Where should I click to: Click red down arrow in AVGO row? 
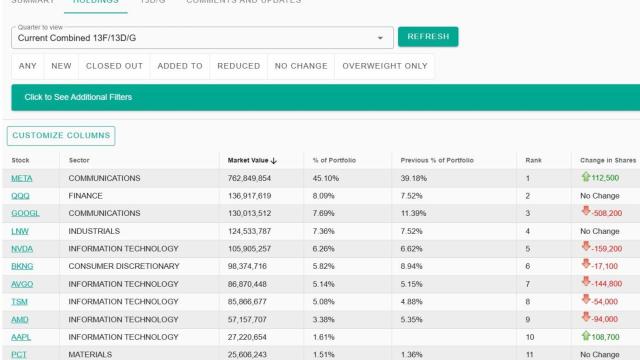pos(586,282)
